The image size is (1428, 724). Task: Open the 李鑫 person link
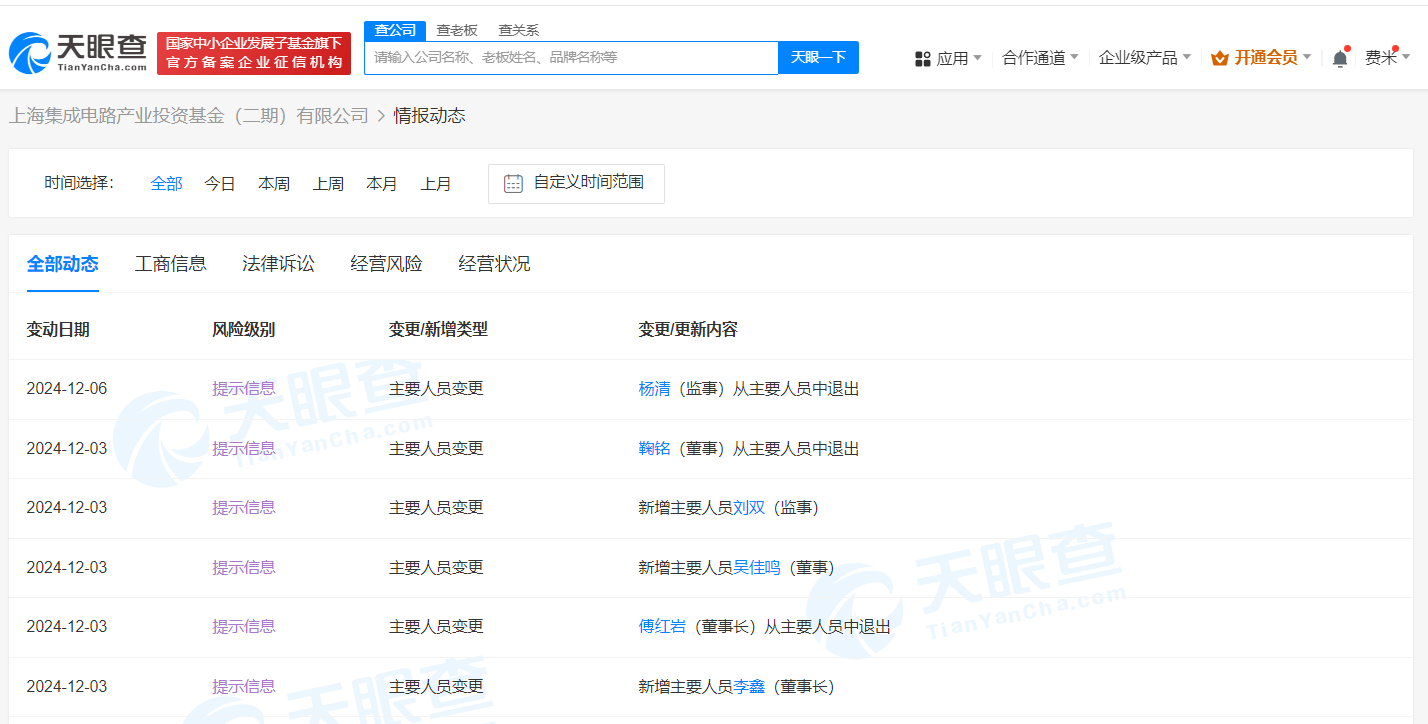[749, 687]
